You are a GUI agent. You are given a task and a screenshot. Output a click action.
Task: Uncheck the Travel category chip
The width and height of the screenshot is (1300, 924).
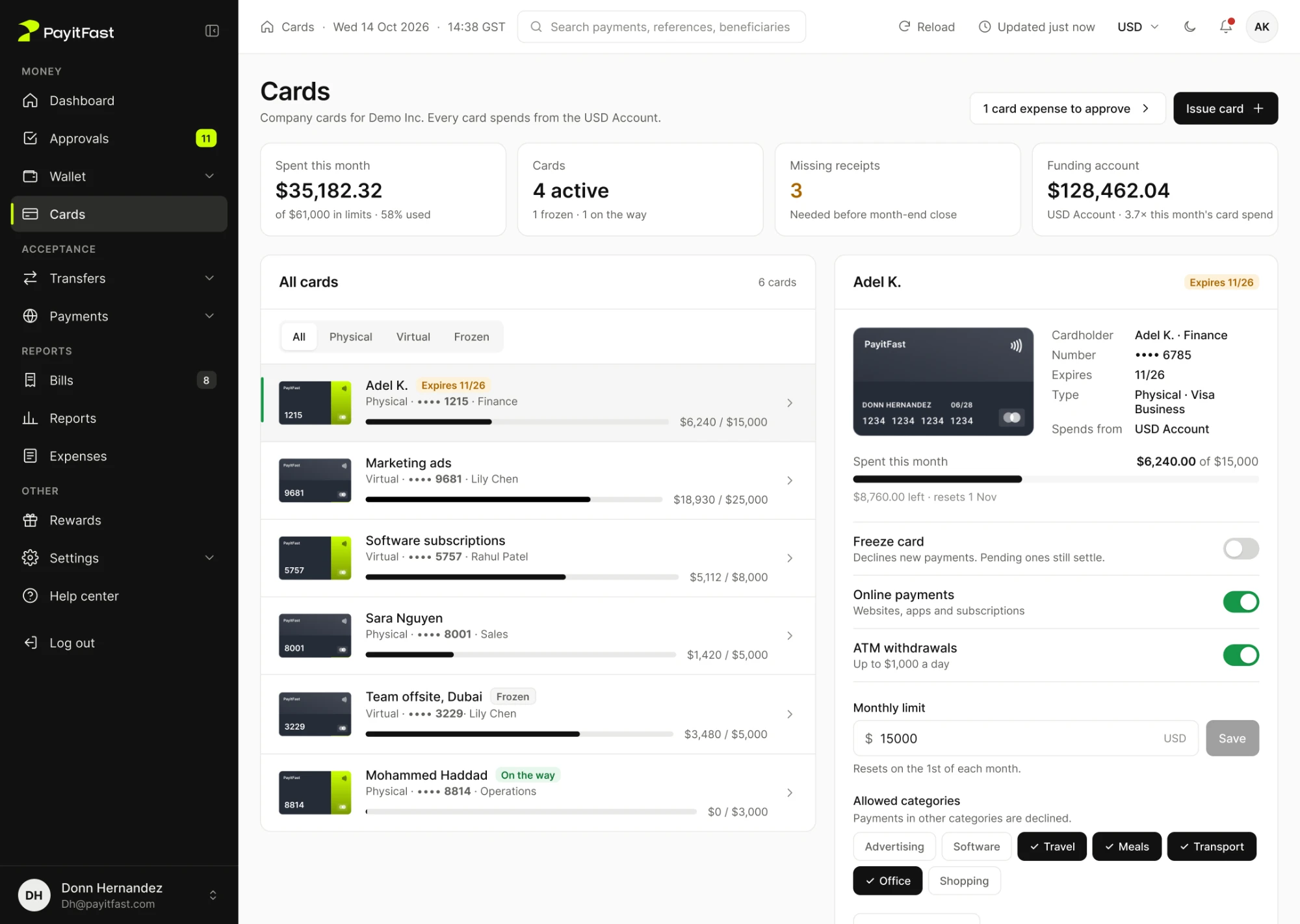[x=1052, y=847]
